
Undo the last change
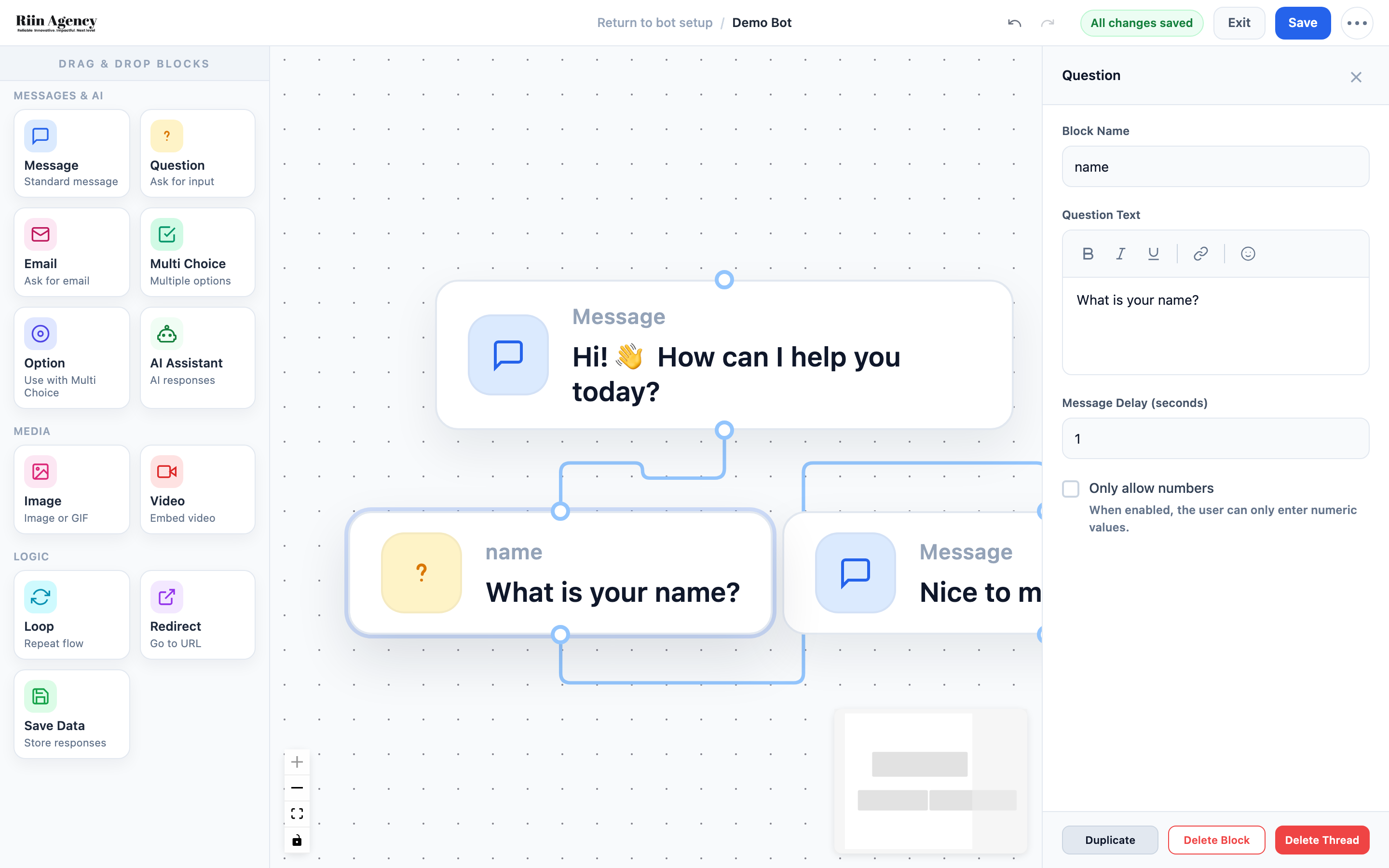coord(1014,23)
